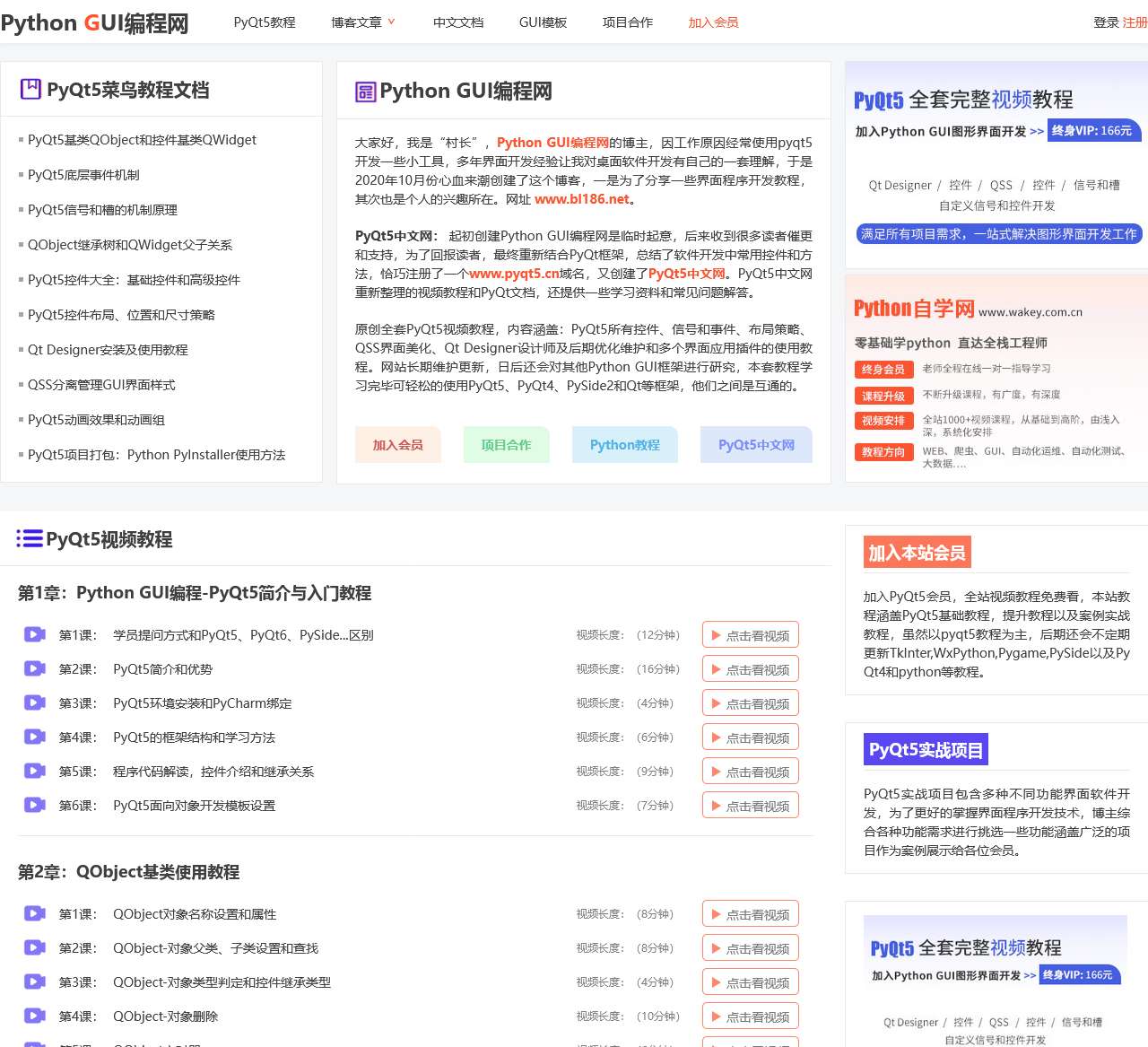Expand the 博客文章 dropdown menu
Screen dimensions: 1148x1047
(x=362, y=22)
